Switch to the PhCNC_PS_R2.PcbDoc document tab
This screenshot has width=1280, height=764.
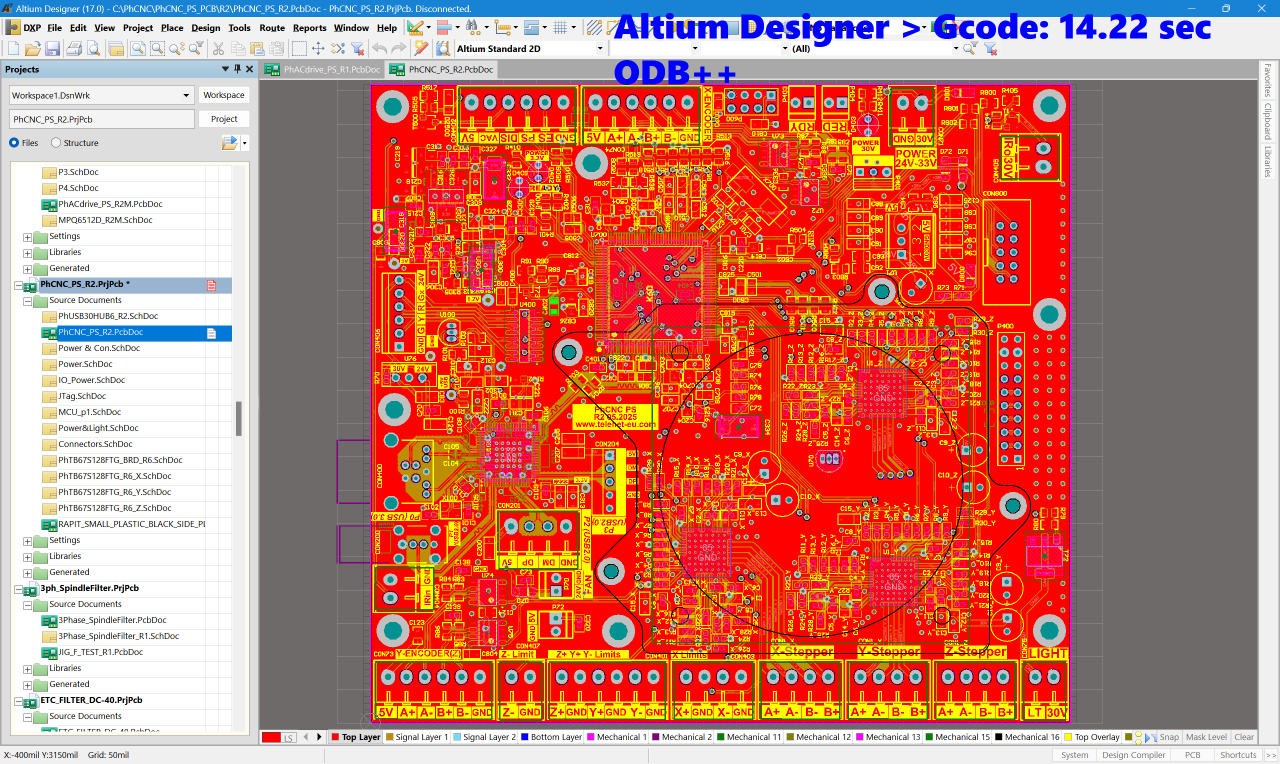[x=441, y=70]
